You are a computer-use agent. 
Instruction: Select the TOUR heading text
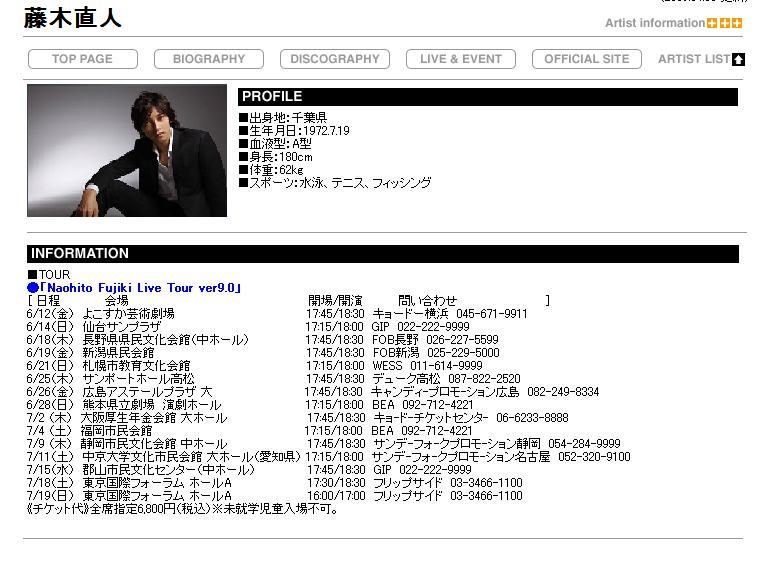point(49,274)
